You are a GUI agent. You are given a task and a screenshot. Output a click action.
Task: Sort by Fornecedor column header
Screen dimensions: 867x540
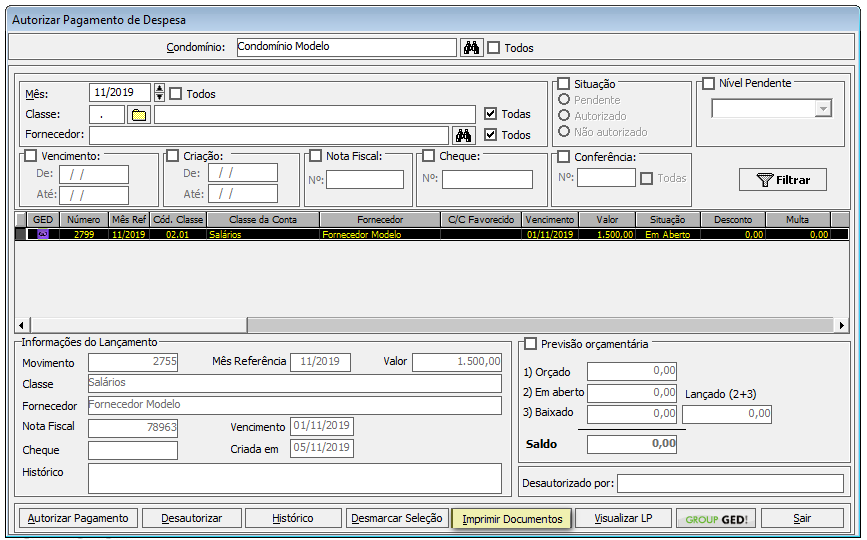pyautogui.click(x=380, y=219)
